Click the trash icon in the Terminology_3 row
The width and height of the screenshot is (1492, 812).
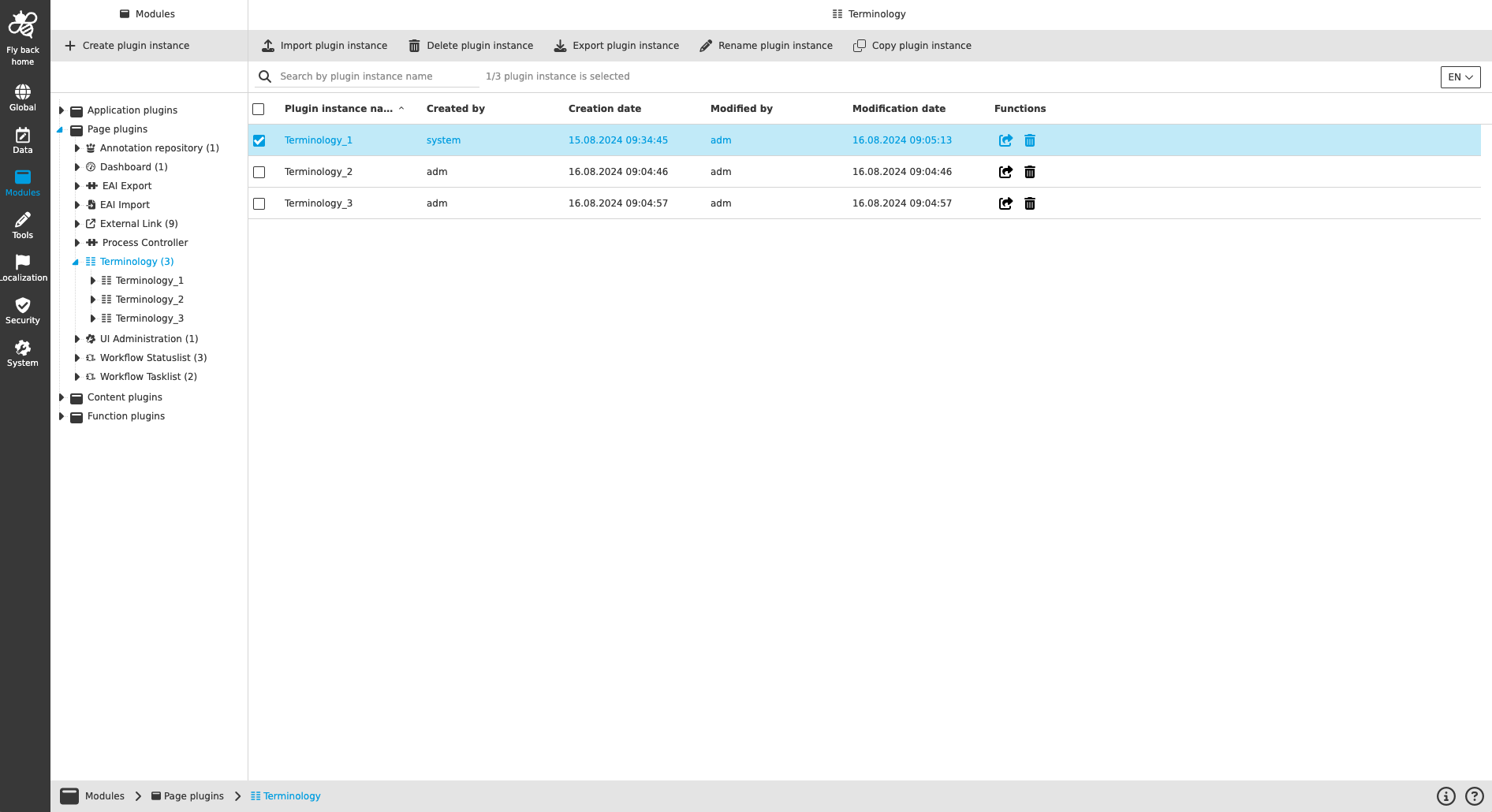[x=1030, y=203]
